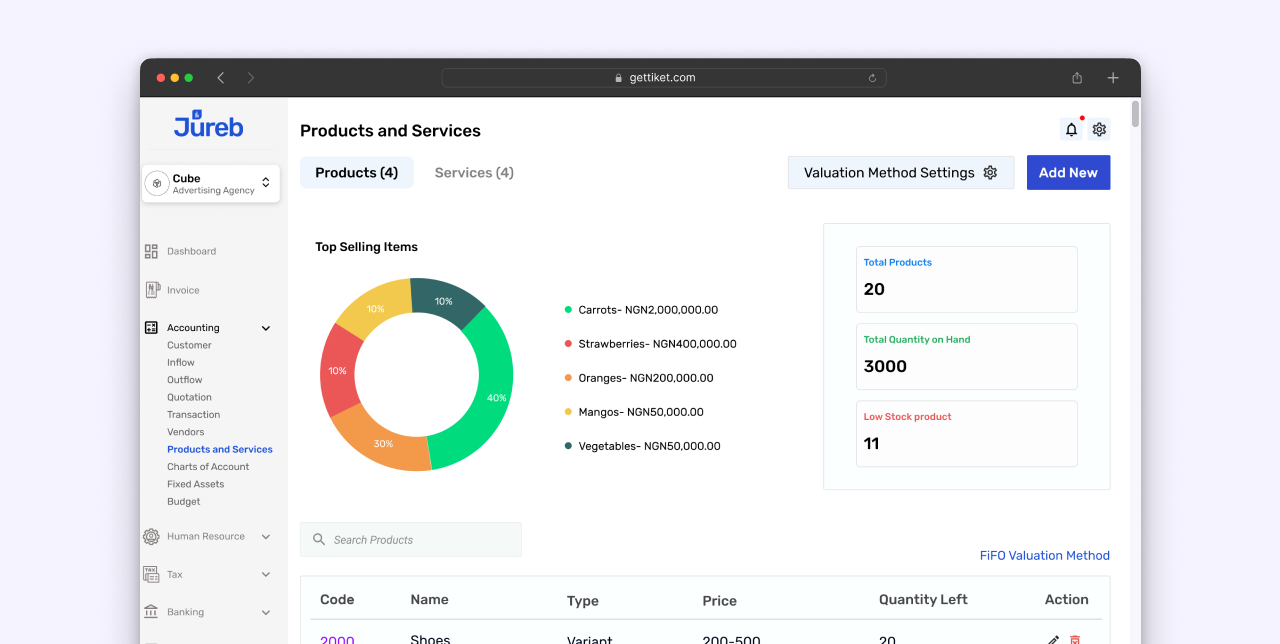Click the Human Resource sidebar icon
Screen dimensions: 1280x644
151,537
